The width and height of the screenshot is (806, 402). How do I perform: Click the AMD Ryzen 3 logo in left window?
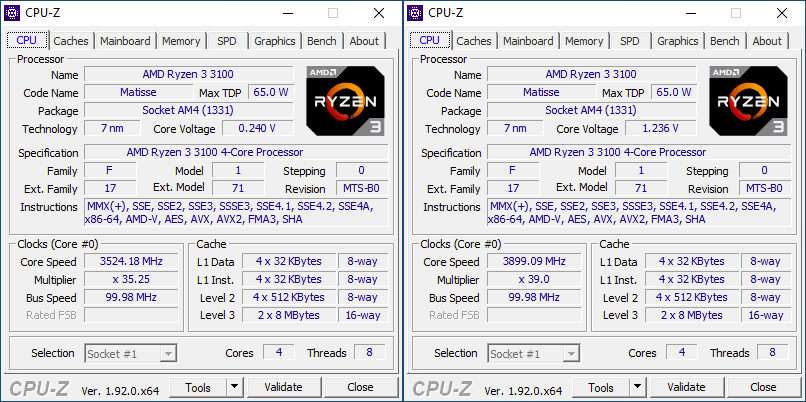pyautogui.click(x=345, y=102)
